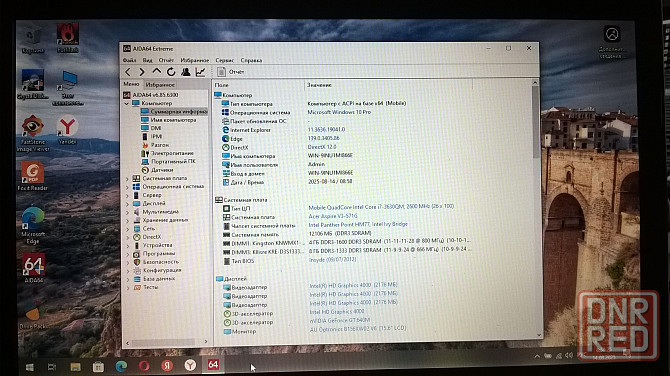Open the Вид menu
The image size is (670, 376).
147,60
